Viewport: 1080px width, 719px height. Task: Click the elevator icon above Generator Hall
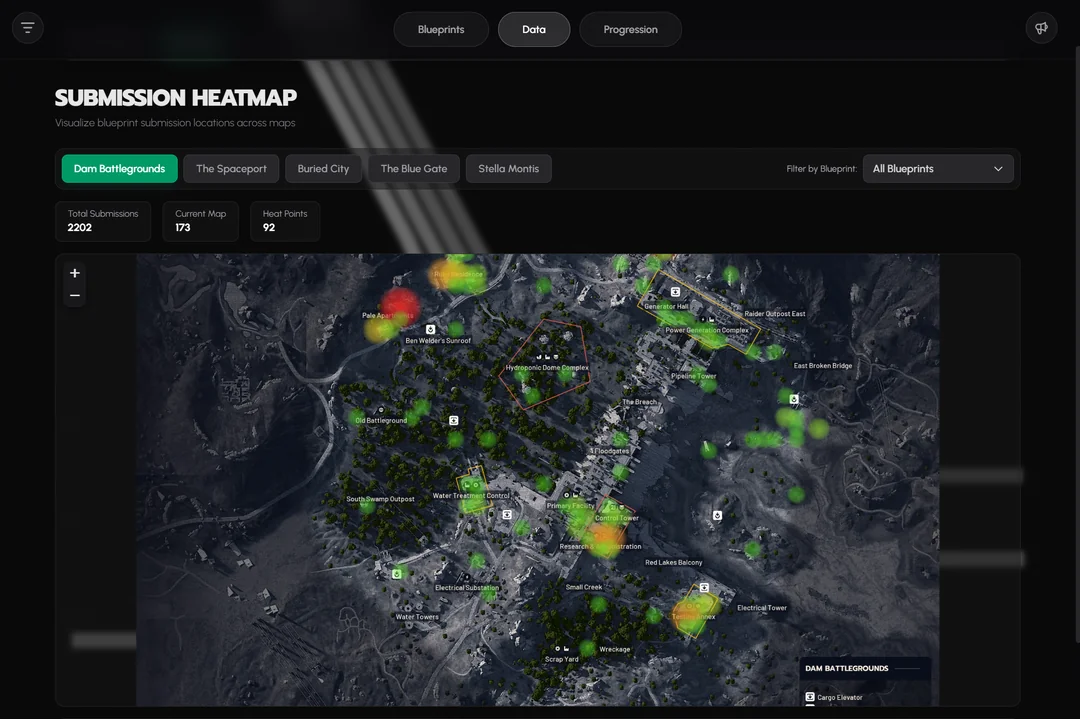675,292
